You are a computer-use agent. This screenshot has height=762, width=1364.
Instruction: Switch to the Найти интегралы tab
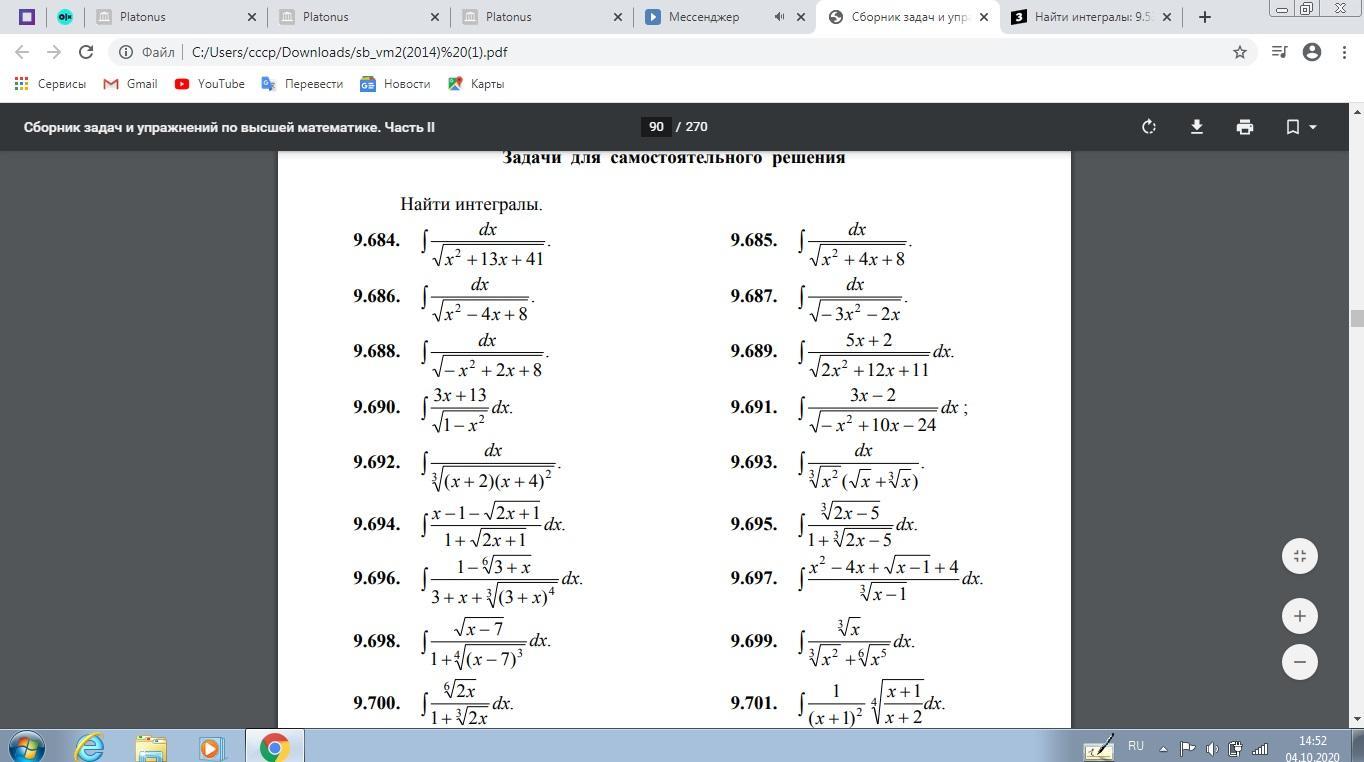point(1090,17)
